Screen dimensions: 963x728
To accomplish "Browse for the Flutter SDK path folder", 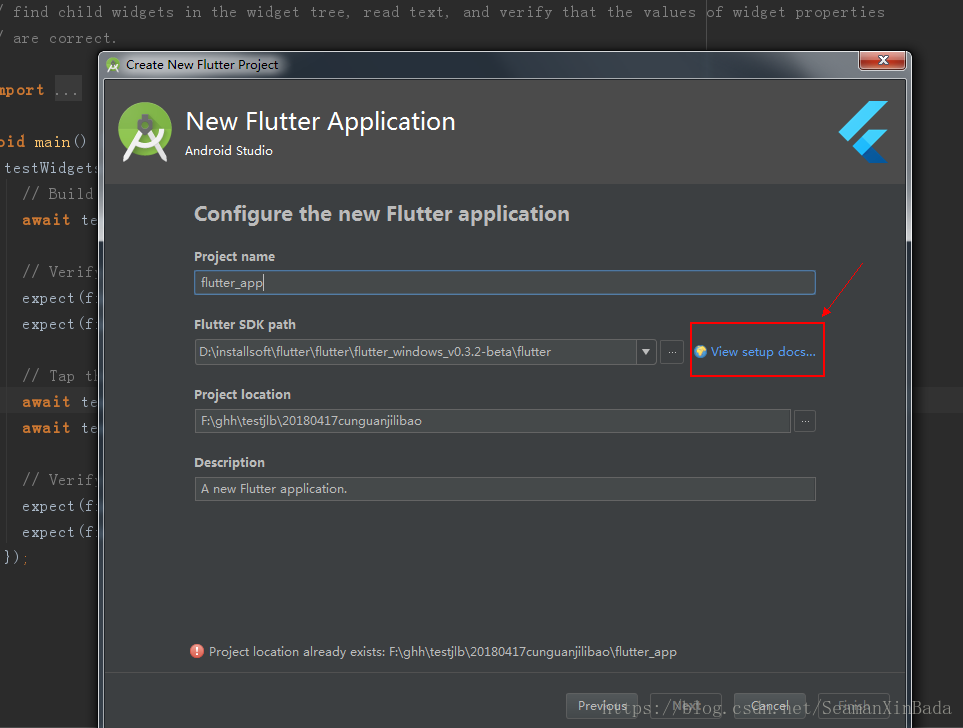I will click(672, 352).
